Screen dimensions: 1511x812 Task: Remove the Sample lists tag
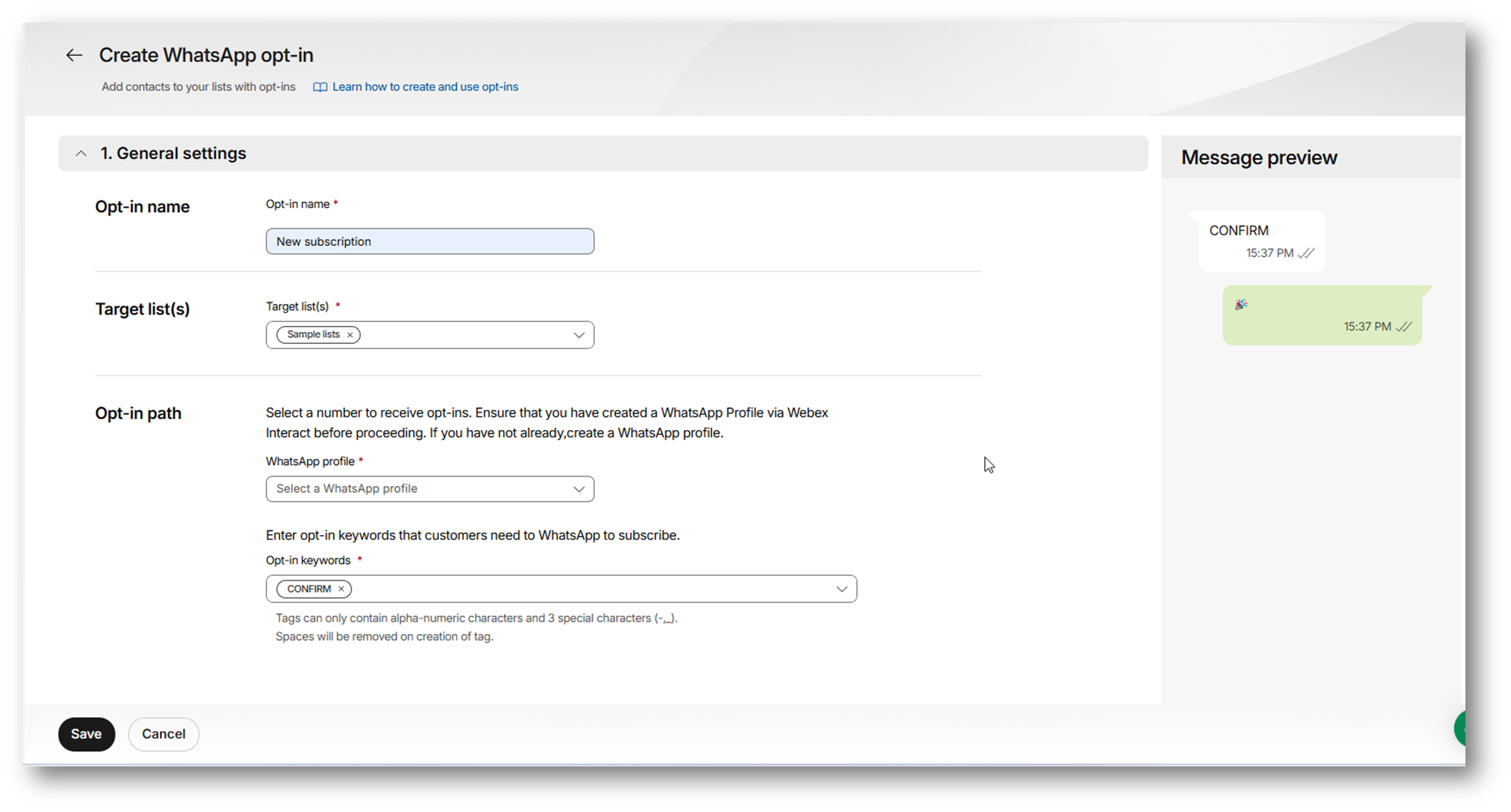pyautogui.click(x=350, y=335)
